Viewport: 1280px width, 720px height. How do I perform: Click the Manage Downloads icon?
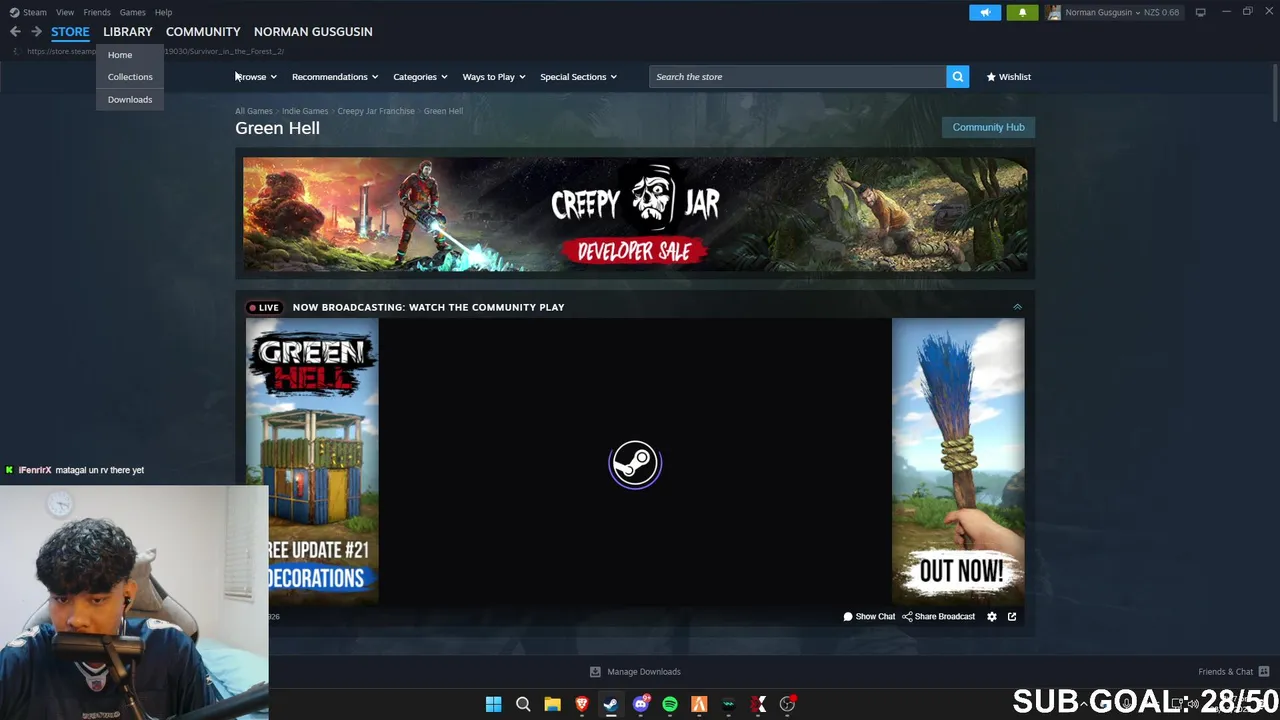click(595, 671)
